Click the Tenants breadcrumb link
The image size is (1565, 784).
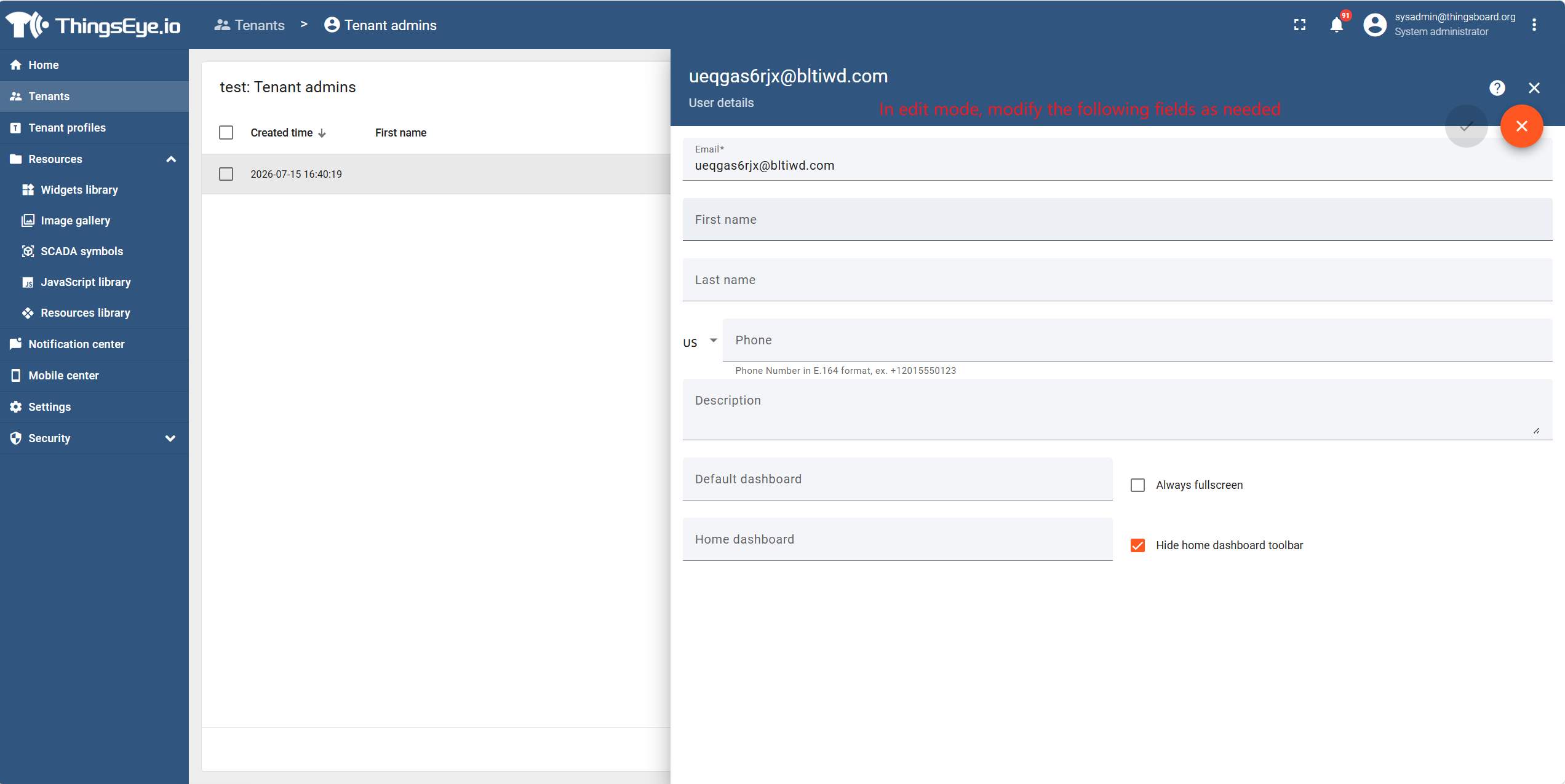point(250,25)
